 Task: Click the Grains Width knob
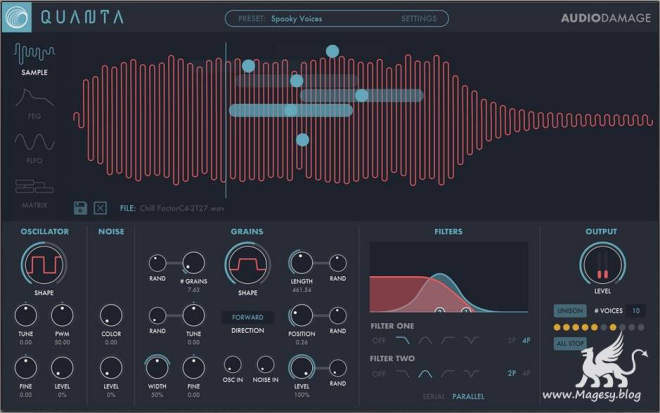pos(157,367)
